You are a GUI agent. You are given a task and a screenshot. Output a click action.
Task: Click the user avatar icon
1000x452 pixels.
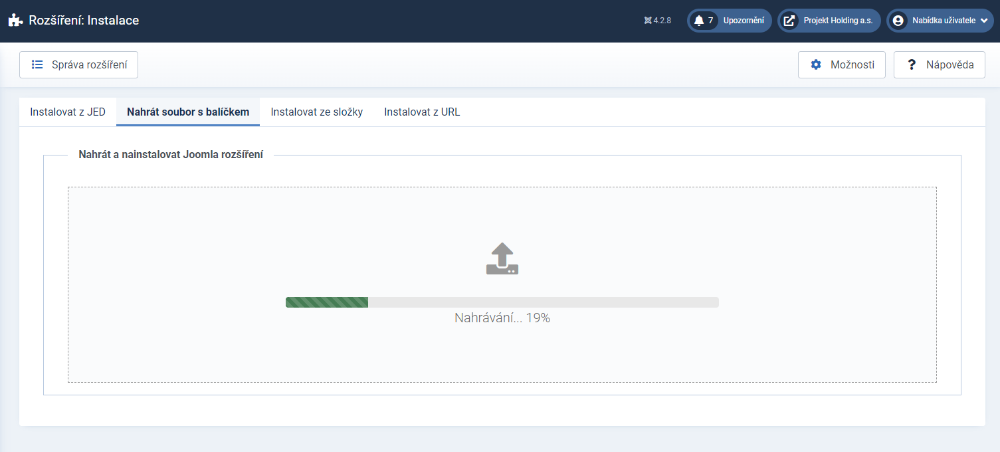click(898, 20)
